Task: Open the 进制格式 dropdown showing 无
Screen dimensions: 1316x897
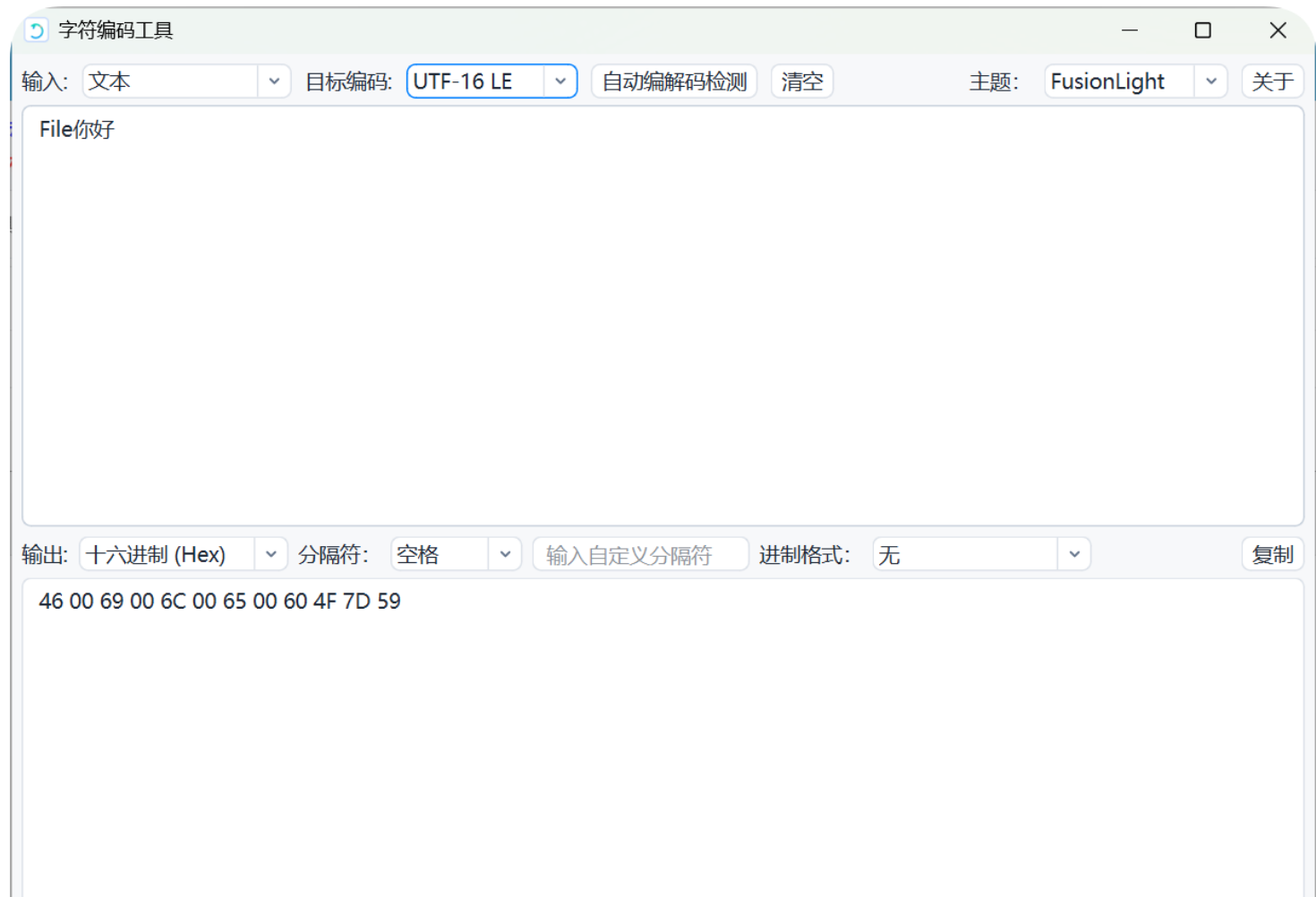Action: coord(980,554)
